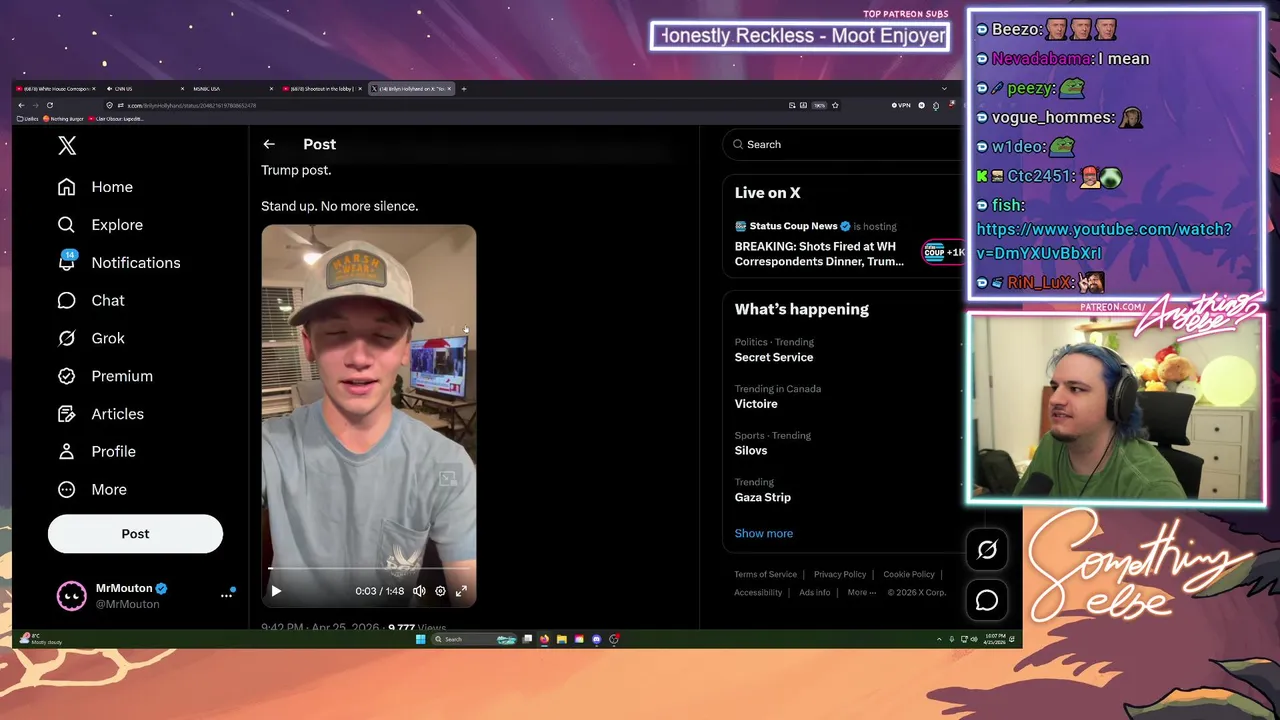The image size is (1280, 720).
Task: Reload the page in the browser
Action: tap(50, 105)
